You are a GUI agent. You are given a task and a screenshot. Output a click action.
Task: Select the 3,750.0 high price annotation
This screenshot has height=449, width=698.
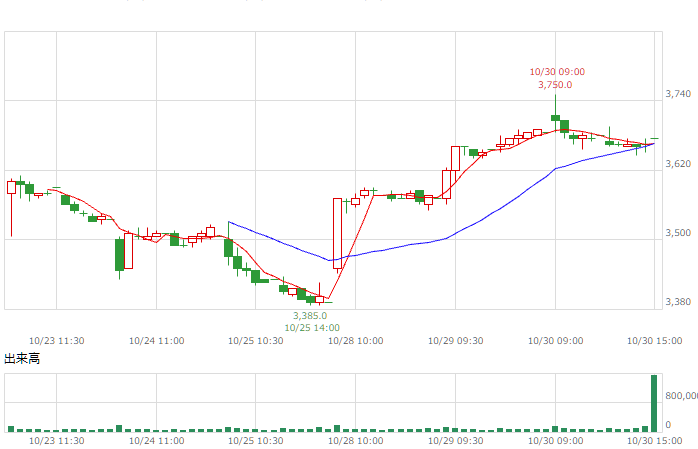pyautogui.click(x=555, y=85)
